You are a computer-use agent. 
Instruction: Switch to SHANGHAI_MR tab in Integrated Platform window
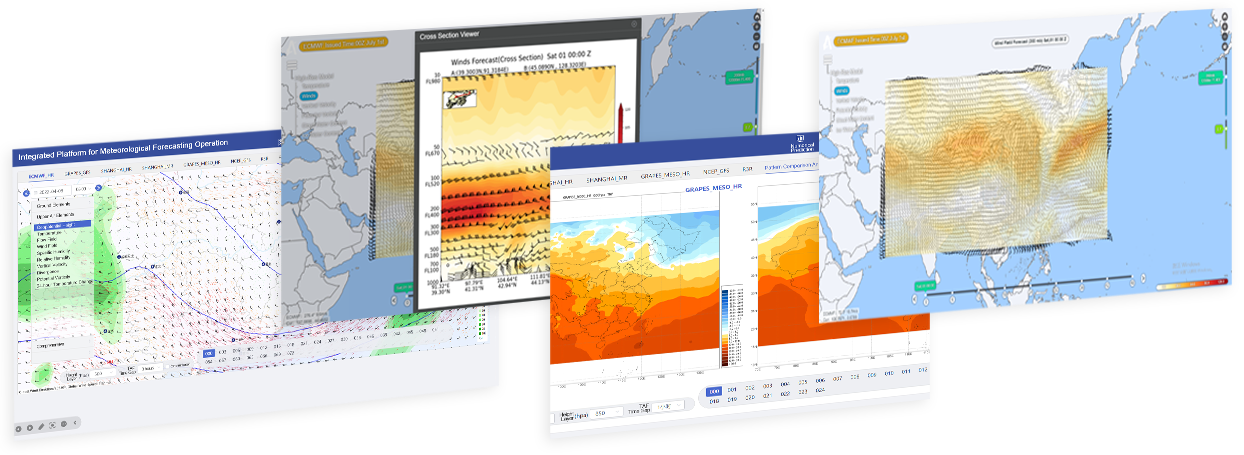tap(157, 166)
